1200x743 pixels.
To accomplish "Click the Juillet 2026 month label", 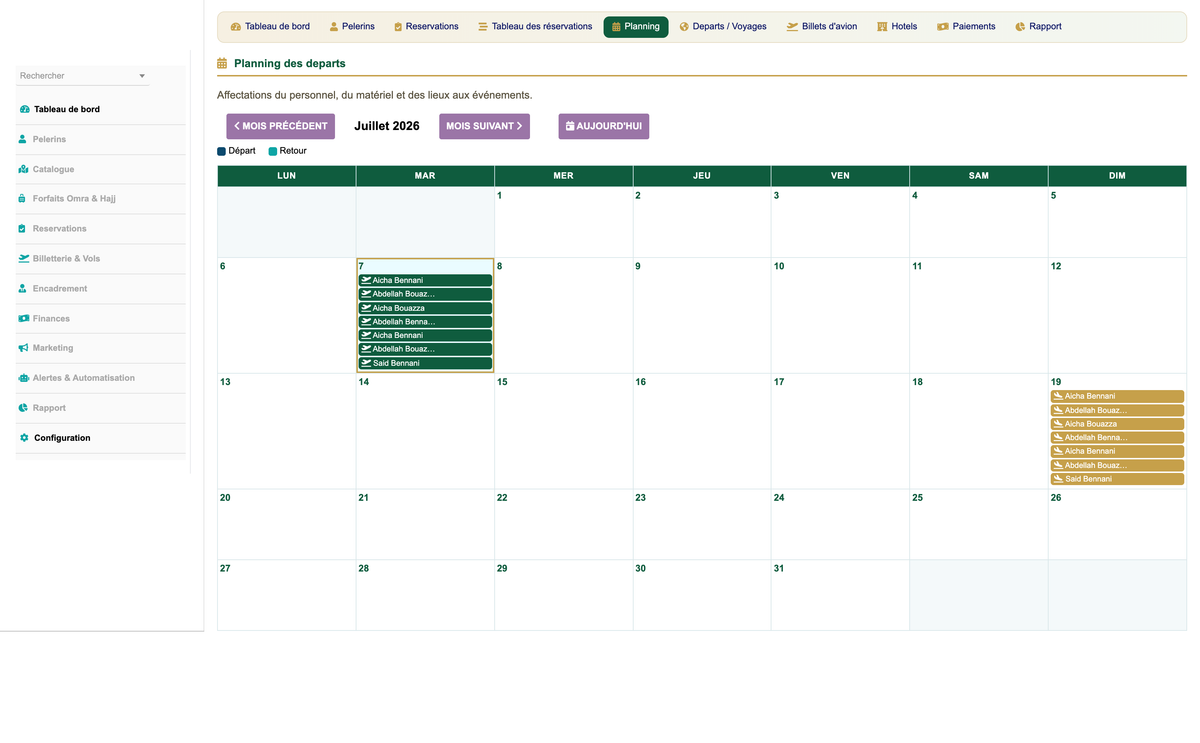I will tap(387, 126).
